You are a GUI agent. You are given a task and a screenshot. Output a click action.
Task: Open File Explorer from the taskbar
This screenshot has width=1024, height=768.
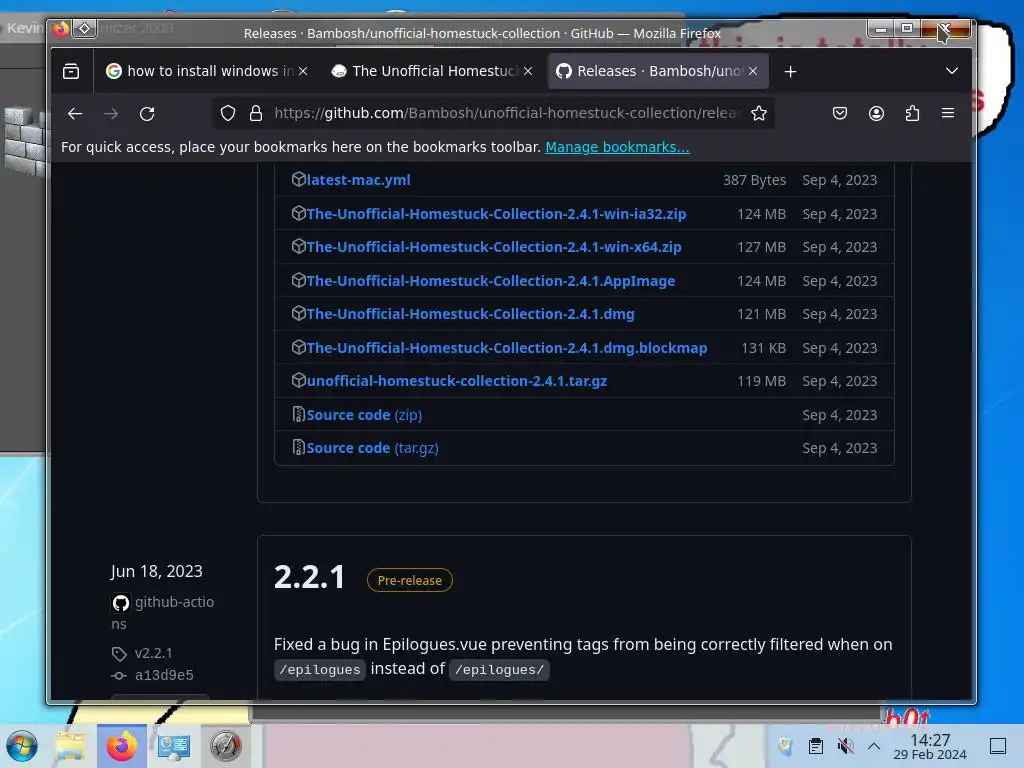[x=70, y=746]
